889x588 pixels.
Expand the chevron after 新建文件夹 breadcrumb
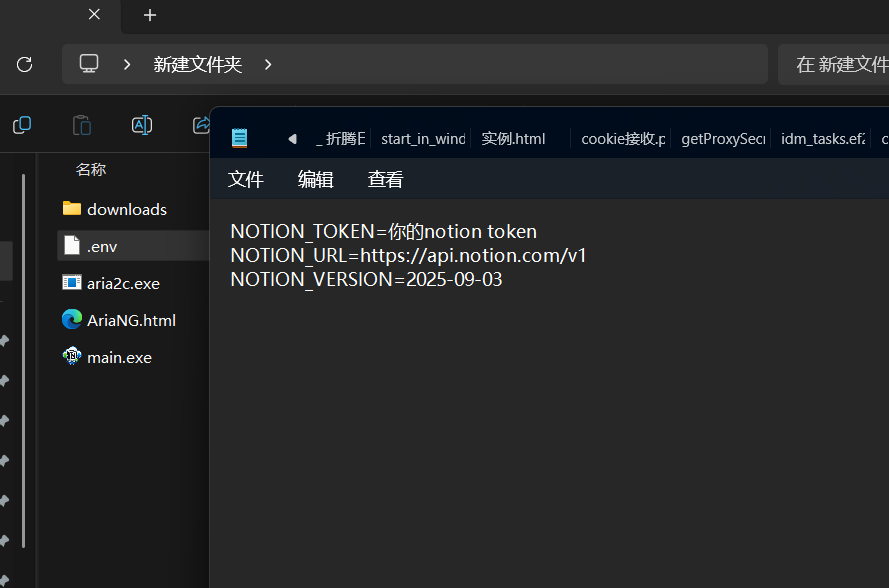pyautogui.click(x=268, y=64)
